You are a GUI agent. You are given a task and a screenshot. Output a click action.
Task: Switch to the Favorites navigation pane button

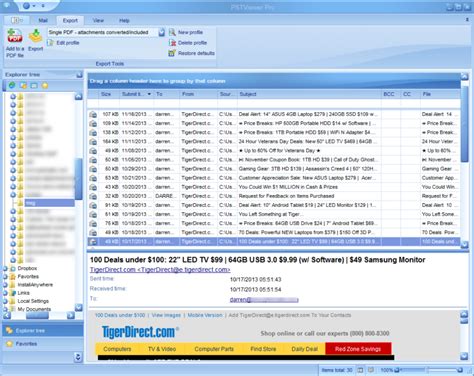pos(43,343)
